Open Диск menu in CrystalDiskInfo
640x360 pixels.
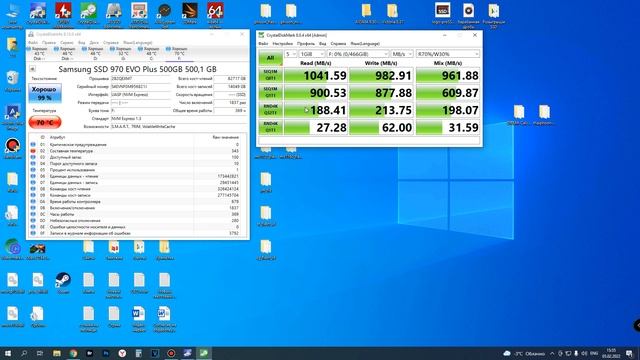[94, 42]
